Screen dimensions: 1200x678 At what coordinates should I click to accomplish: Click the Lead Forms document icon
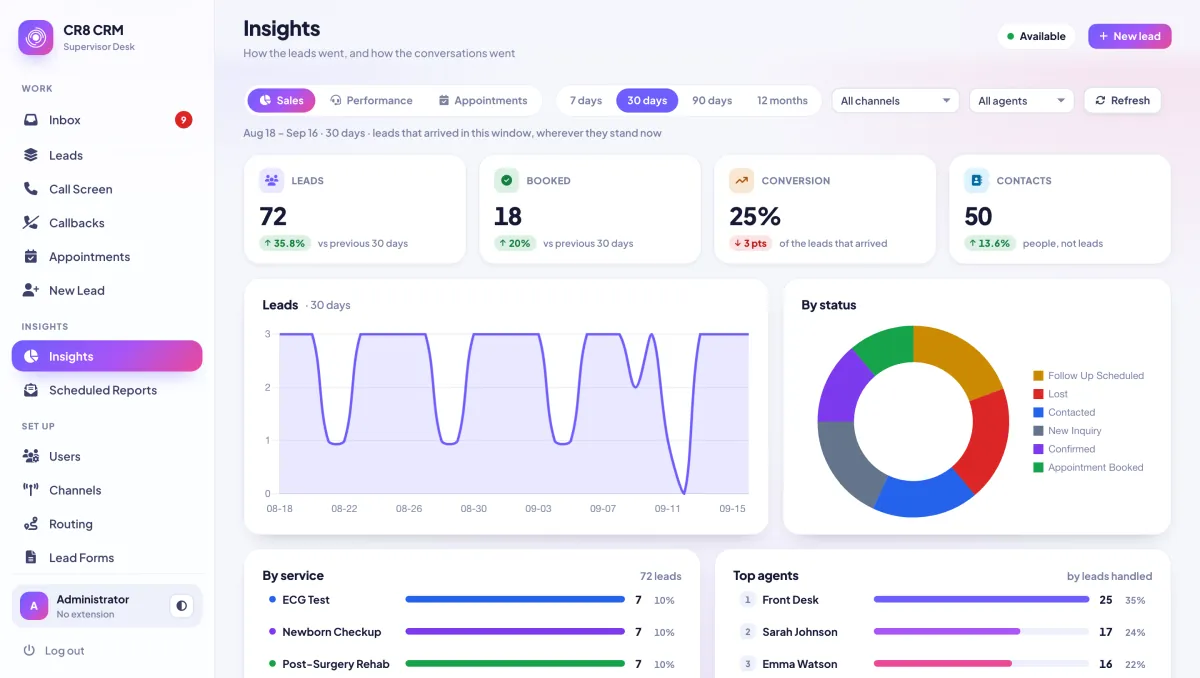tap(31, 558)
